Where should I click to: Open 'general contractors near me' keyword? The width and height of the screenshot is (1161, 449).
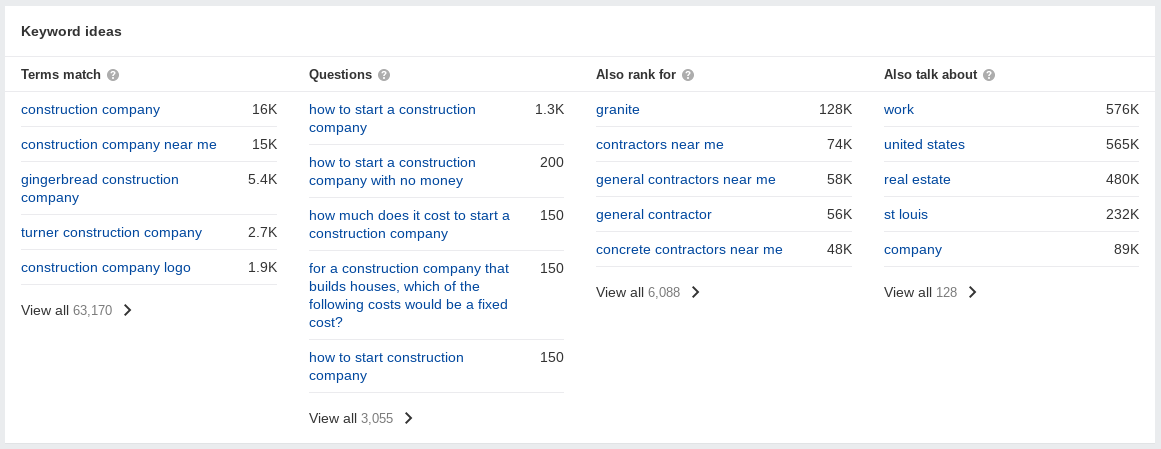pyautogui.click(x=686, y=179)
